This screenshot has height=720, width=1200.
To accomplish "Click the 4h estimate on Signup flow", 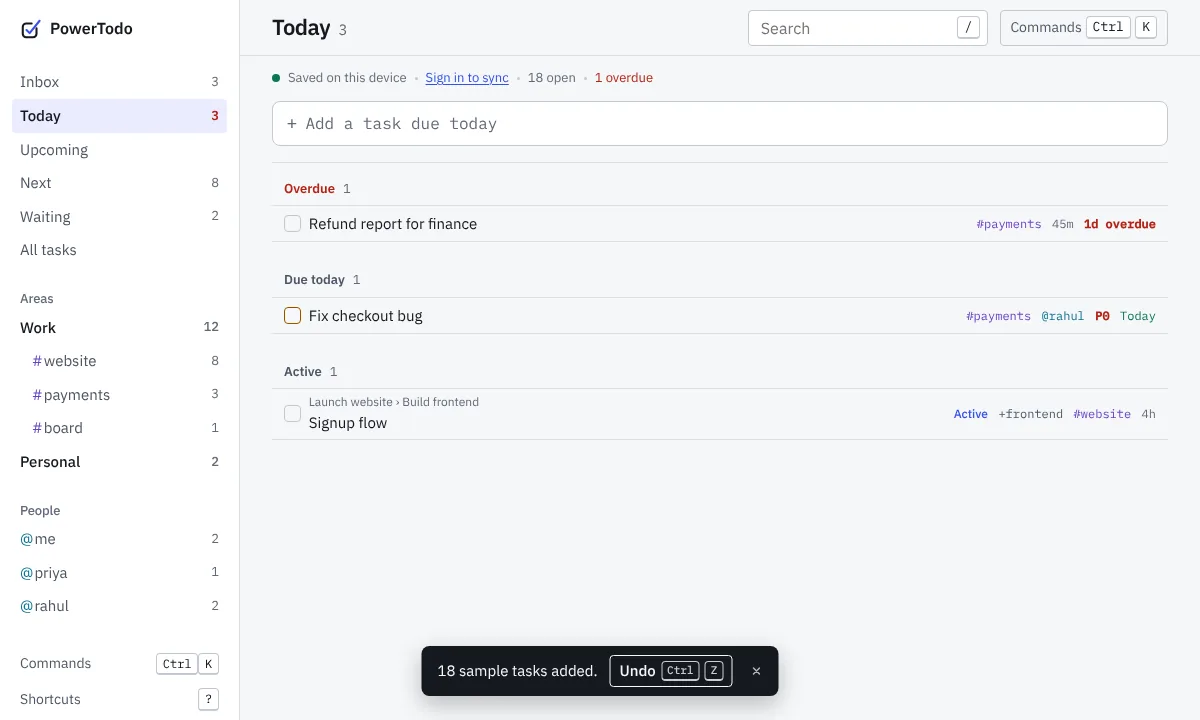I will click(1149, 414).
